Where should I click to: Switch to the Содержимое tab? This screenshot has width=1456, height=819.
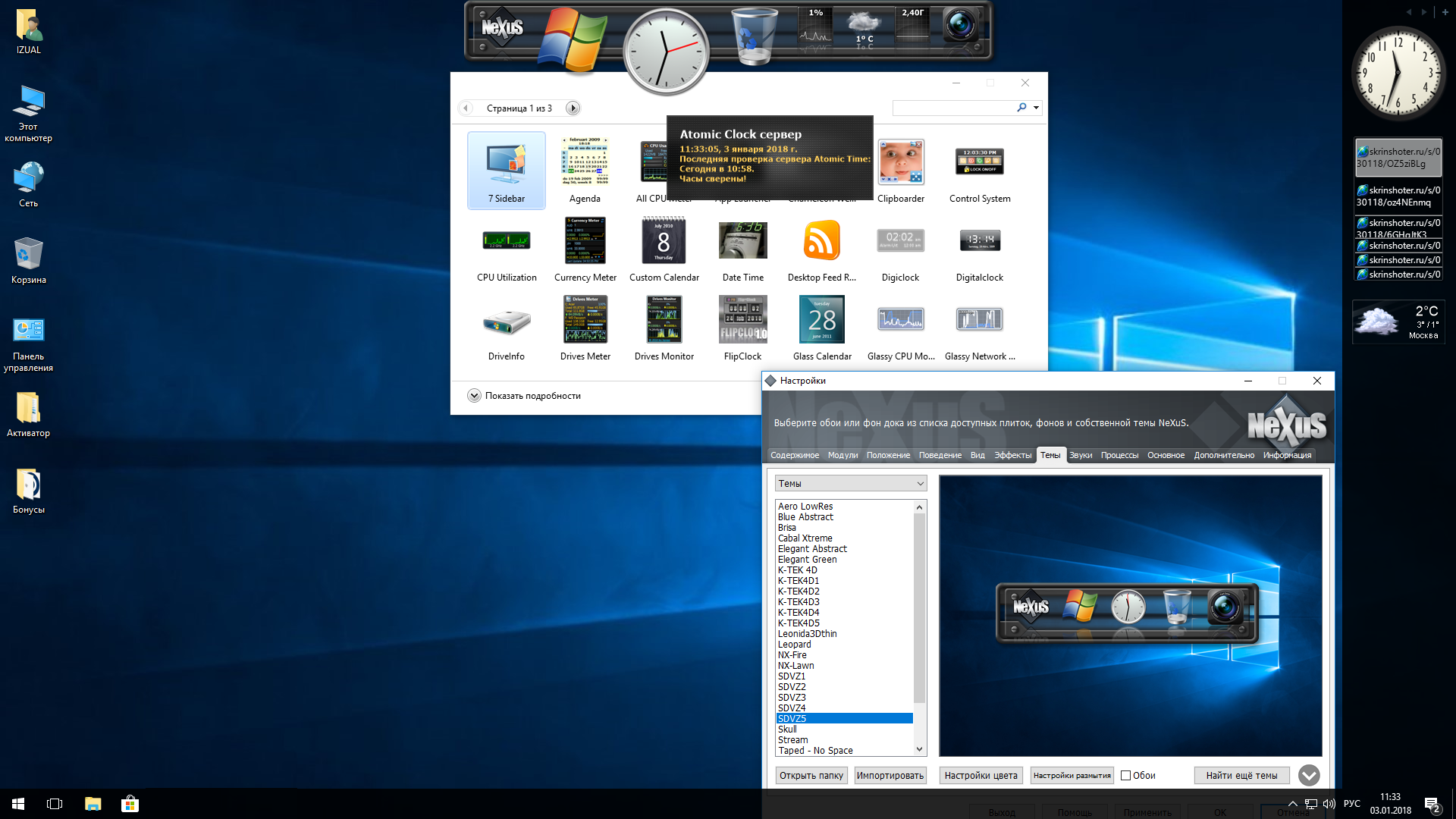tap(796, 454)
